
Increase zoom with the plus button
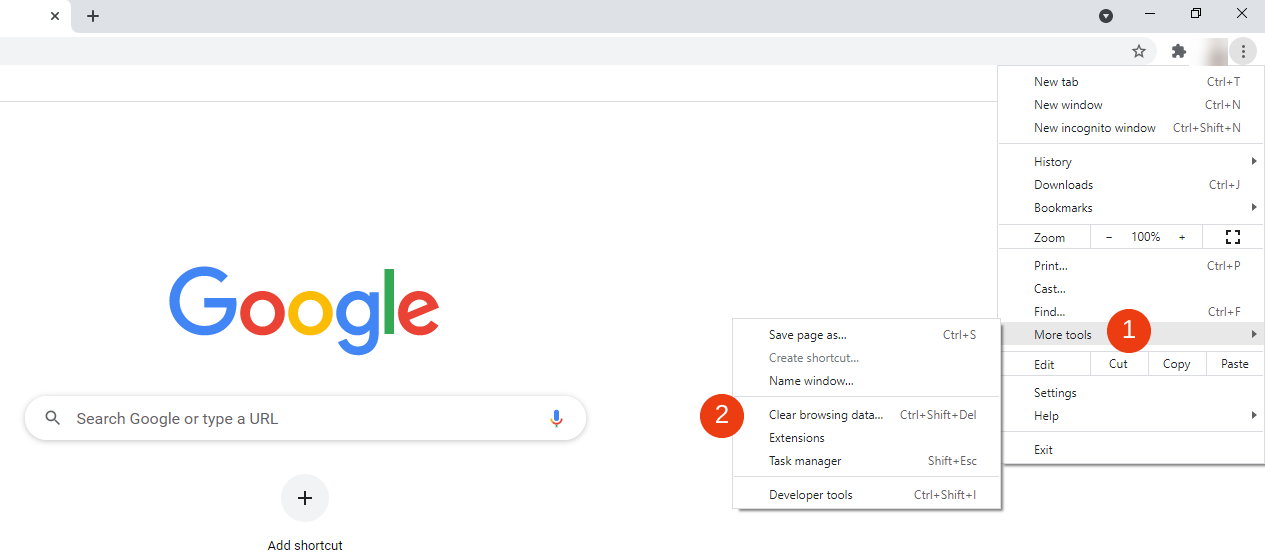click(x=1182, y=237)
